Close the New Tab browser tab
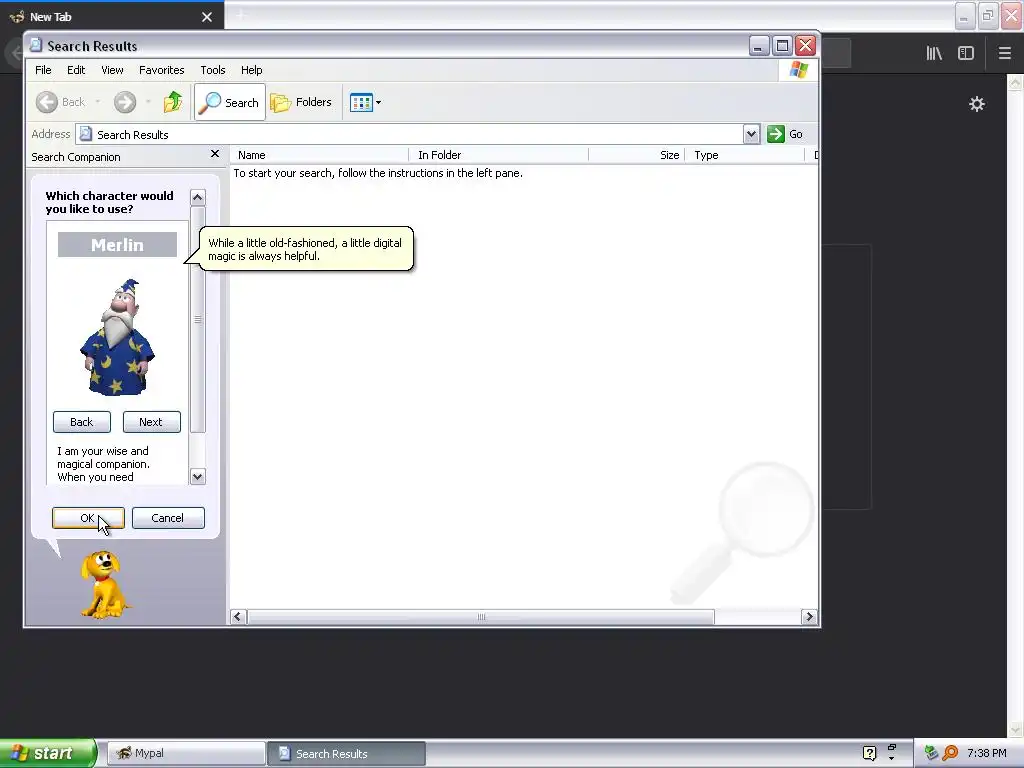Screen dimensions: 1024x768 (x=207, y=17)
